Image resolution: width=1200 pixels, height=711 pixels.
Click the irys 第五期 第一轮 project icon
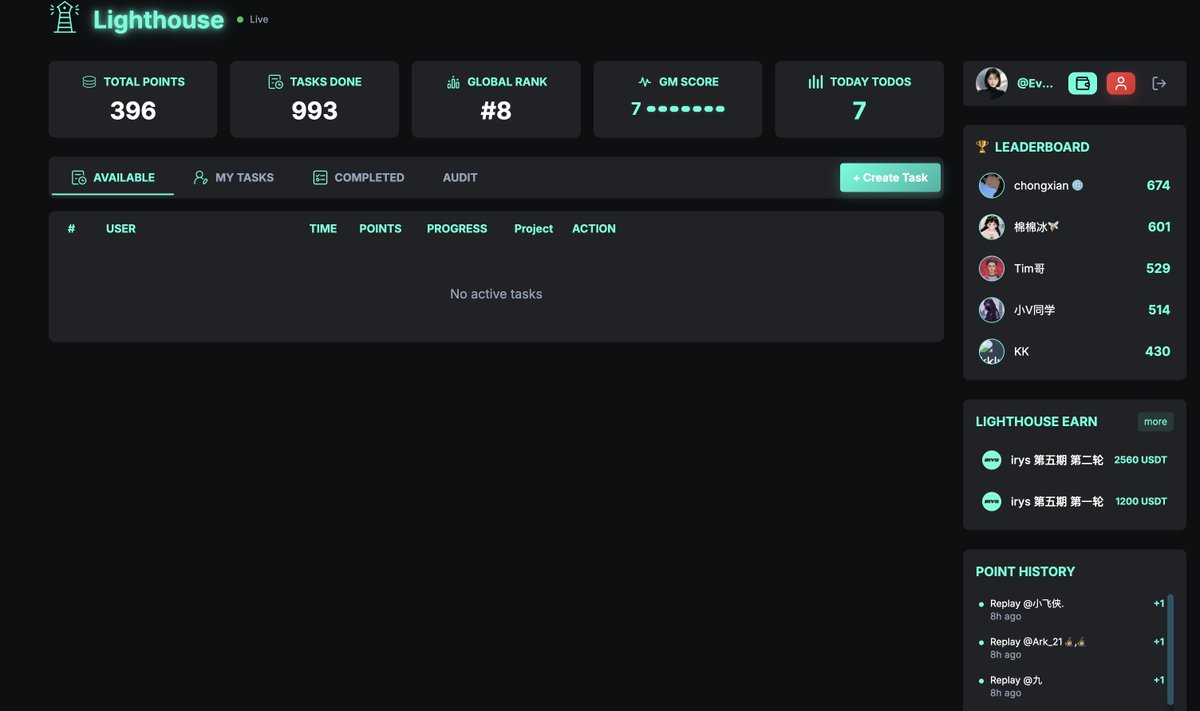pyautogui.click(x=991, y=501)
